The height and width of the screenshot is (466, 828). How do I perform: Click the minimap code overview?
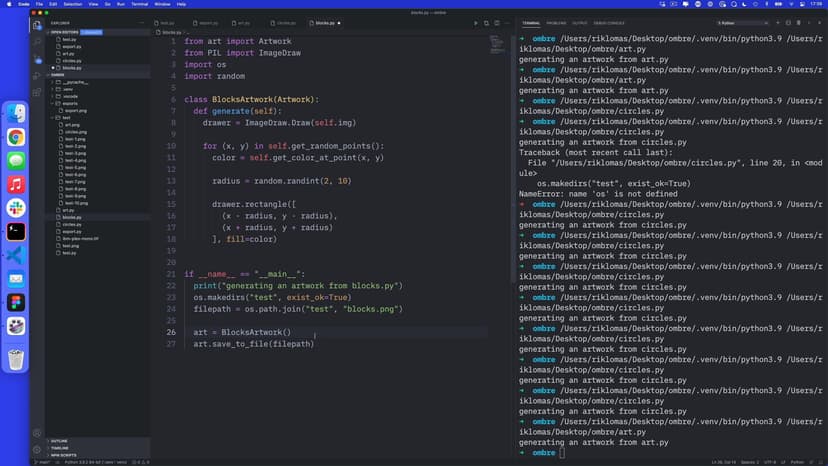coord(498,45)
